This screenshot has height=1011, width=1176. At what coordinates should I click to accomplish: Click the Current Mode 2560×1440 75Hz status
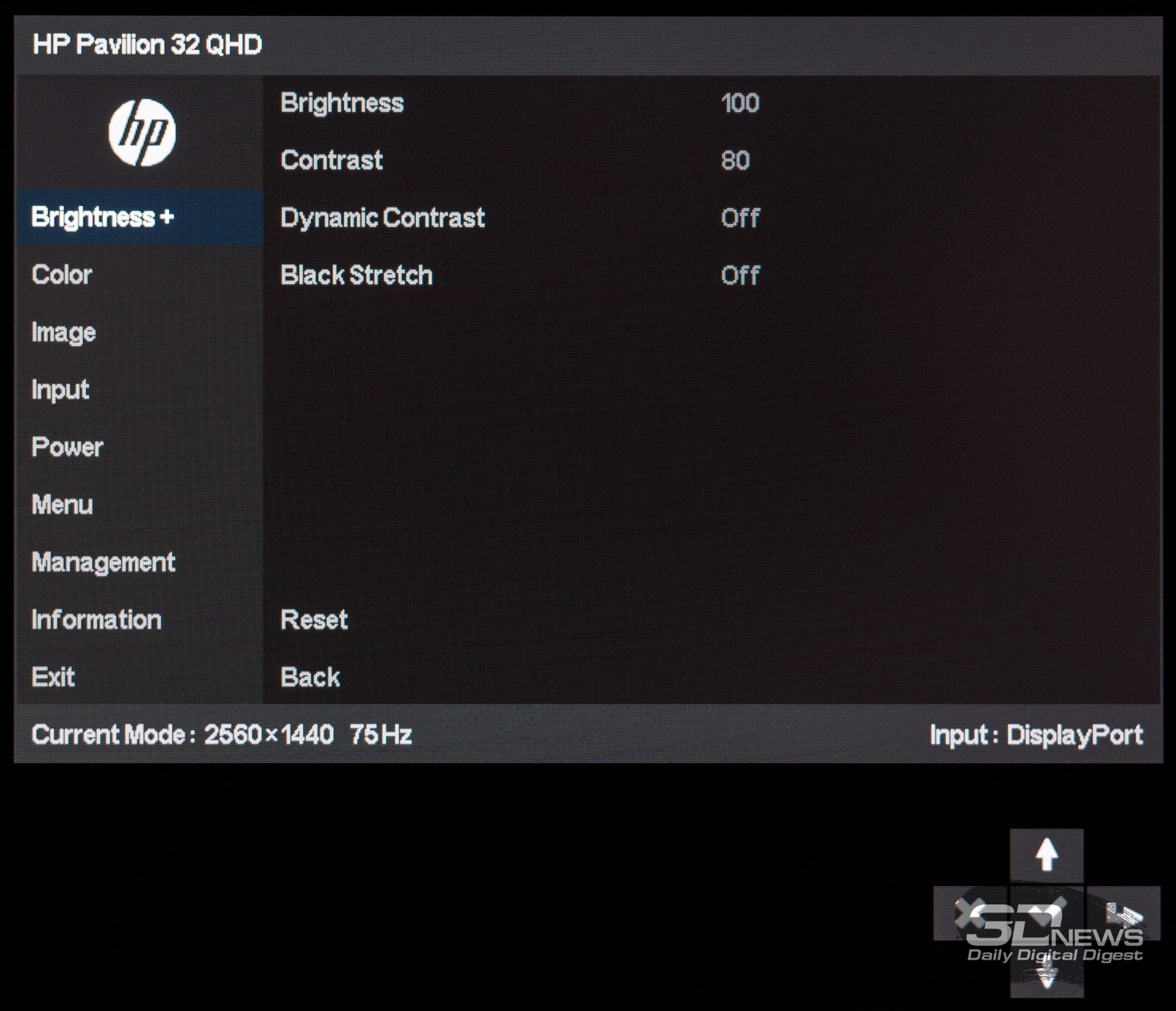(x=221, y=735)
